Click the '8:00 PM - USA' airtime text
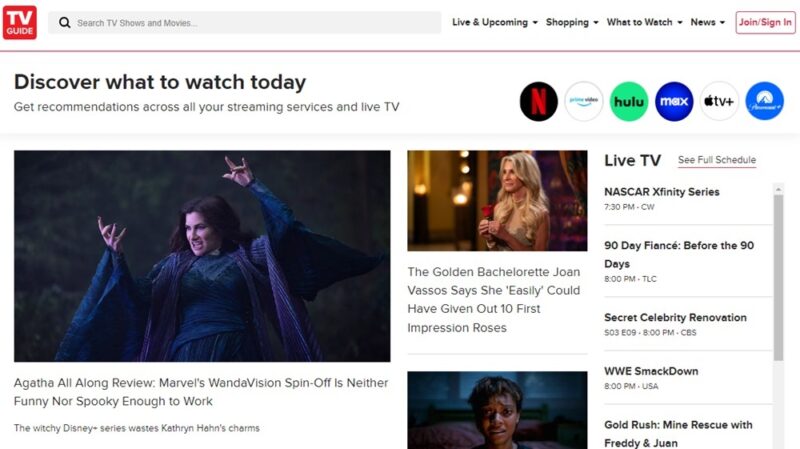Image resolution: width=800 pixels, height=449 pixels. click(631, 386)
